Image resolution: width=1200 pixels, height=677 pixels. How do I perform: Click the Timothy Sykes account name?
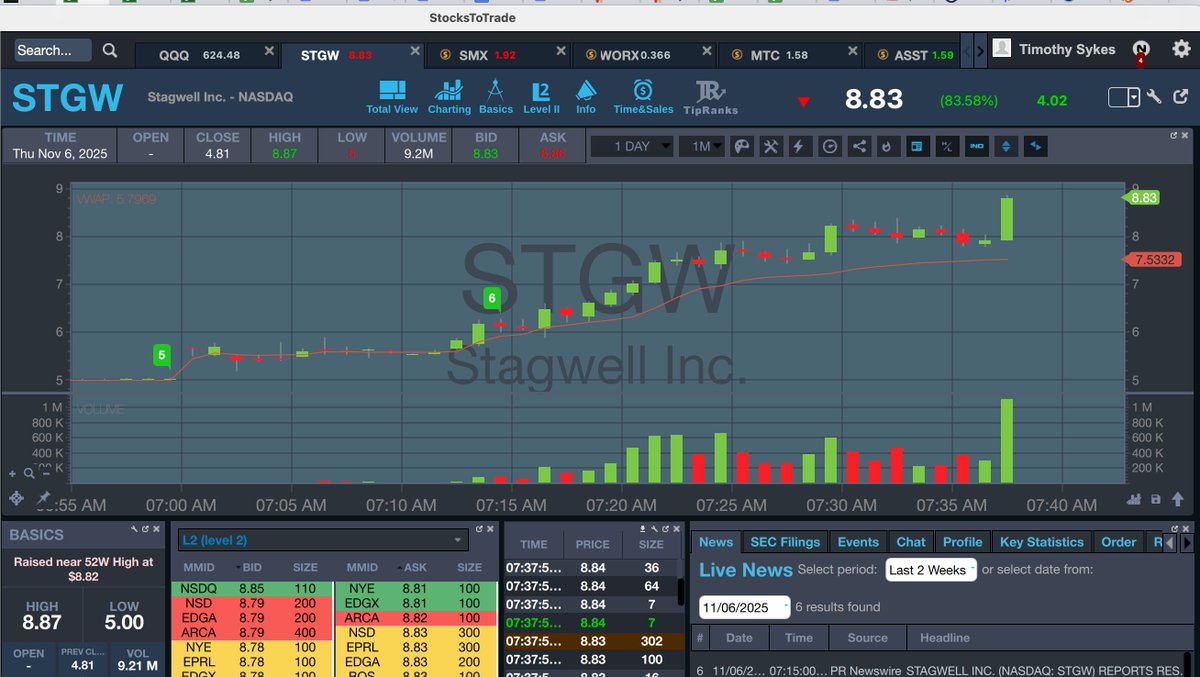[x=1067, y=49]
